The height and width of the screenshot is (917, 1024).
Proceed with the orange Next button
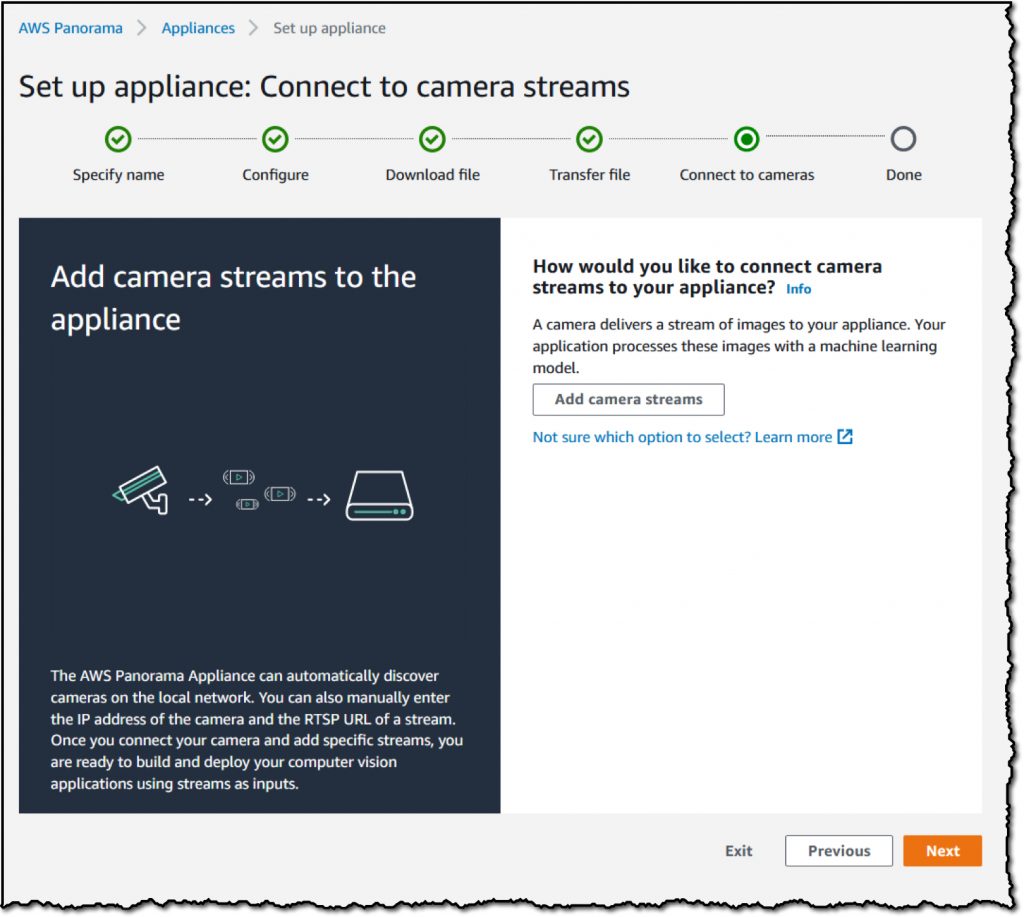click(x=942, y=850)
